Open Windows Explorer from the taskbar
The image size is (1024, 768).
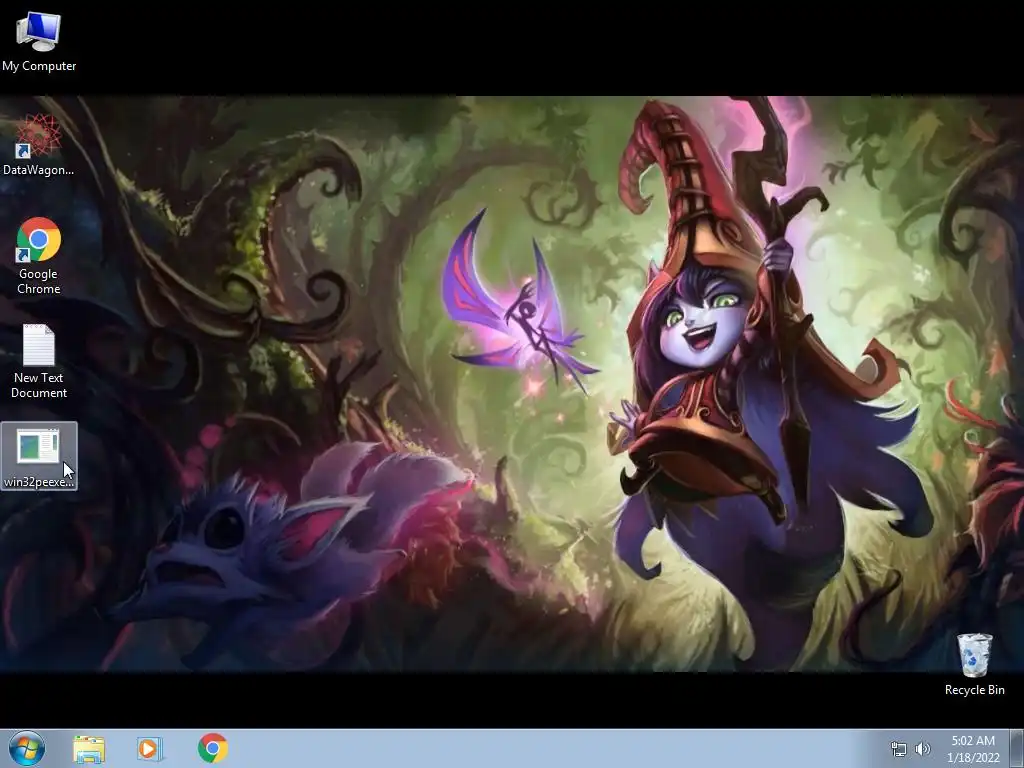click(x=89, y=749)
